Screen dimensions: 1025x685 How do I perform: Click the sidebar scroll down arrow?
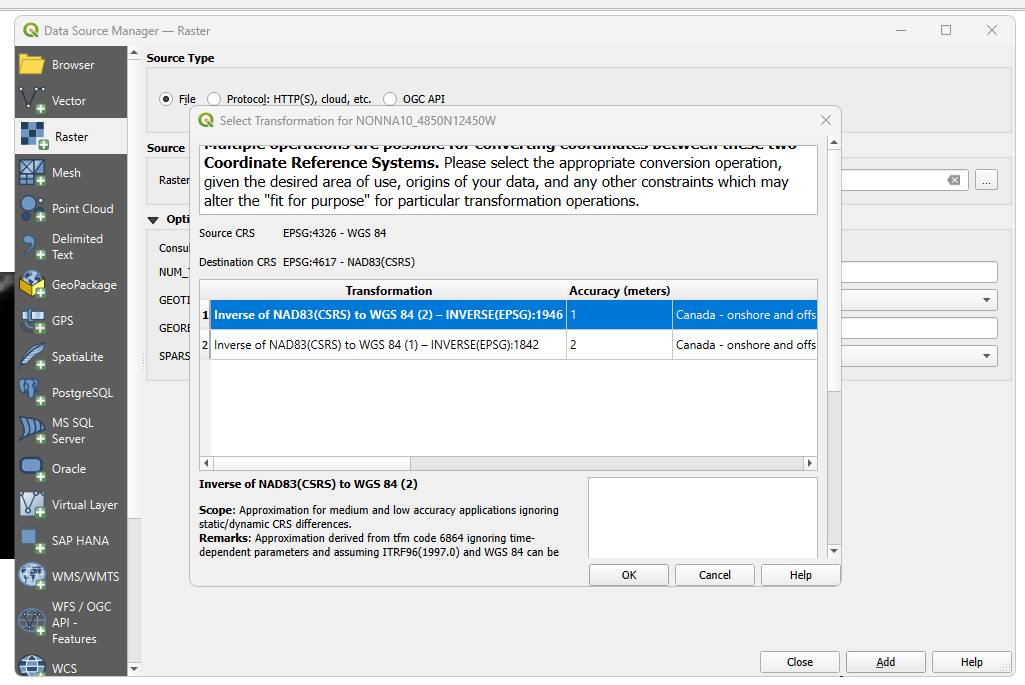tap(134, 669)
